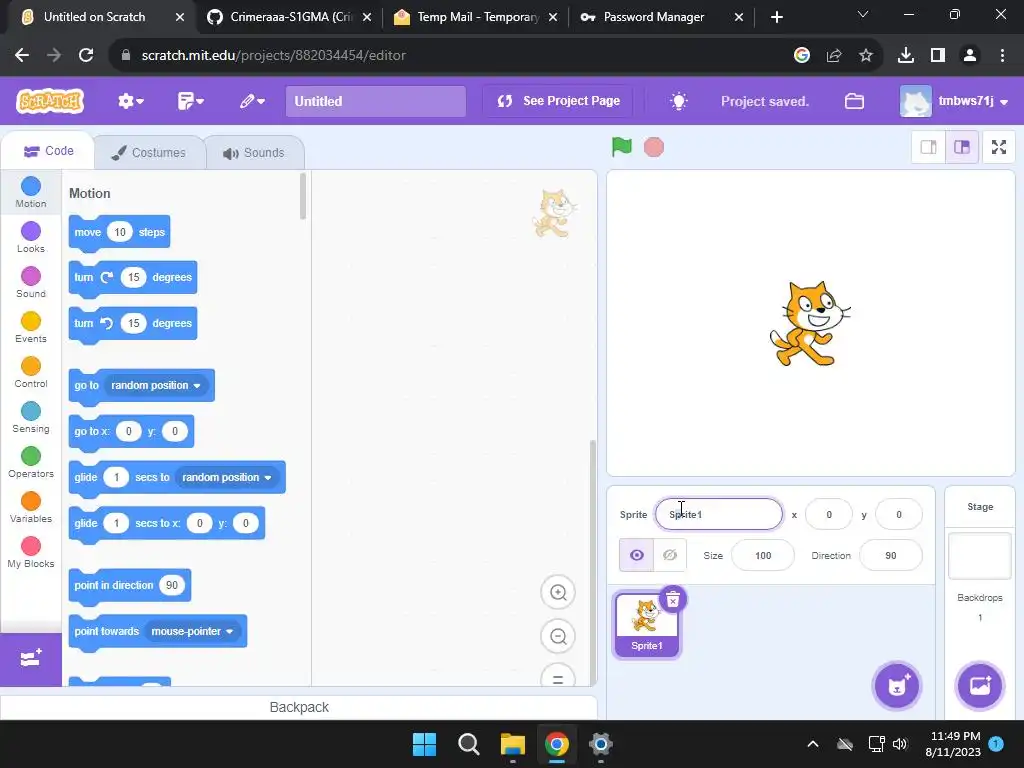1024x768 pixels.
Task: Open the File menu icon
Action: point(191,101)
